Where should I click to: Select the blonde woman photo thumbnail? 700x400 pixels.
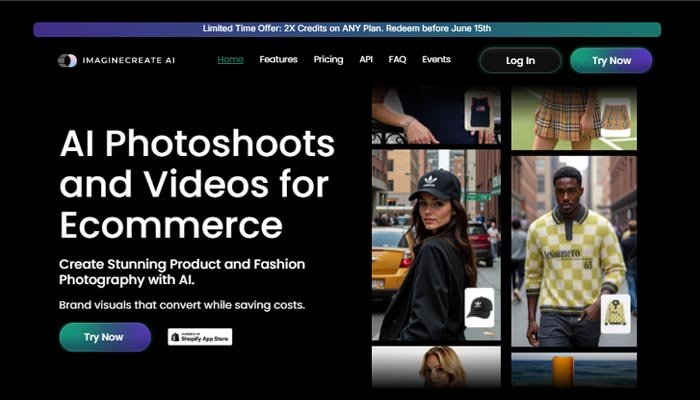coord(436,367)
